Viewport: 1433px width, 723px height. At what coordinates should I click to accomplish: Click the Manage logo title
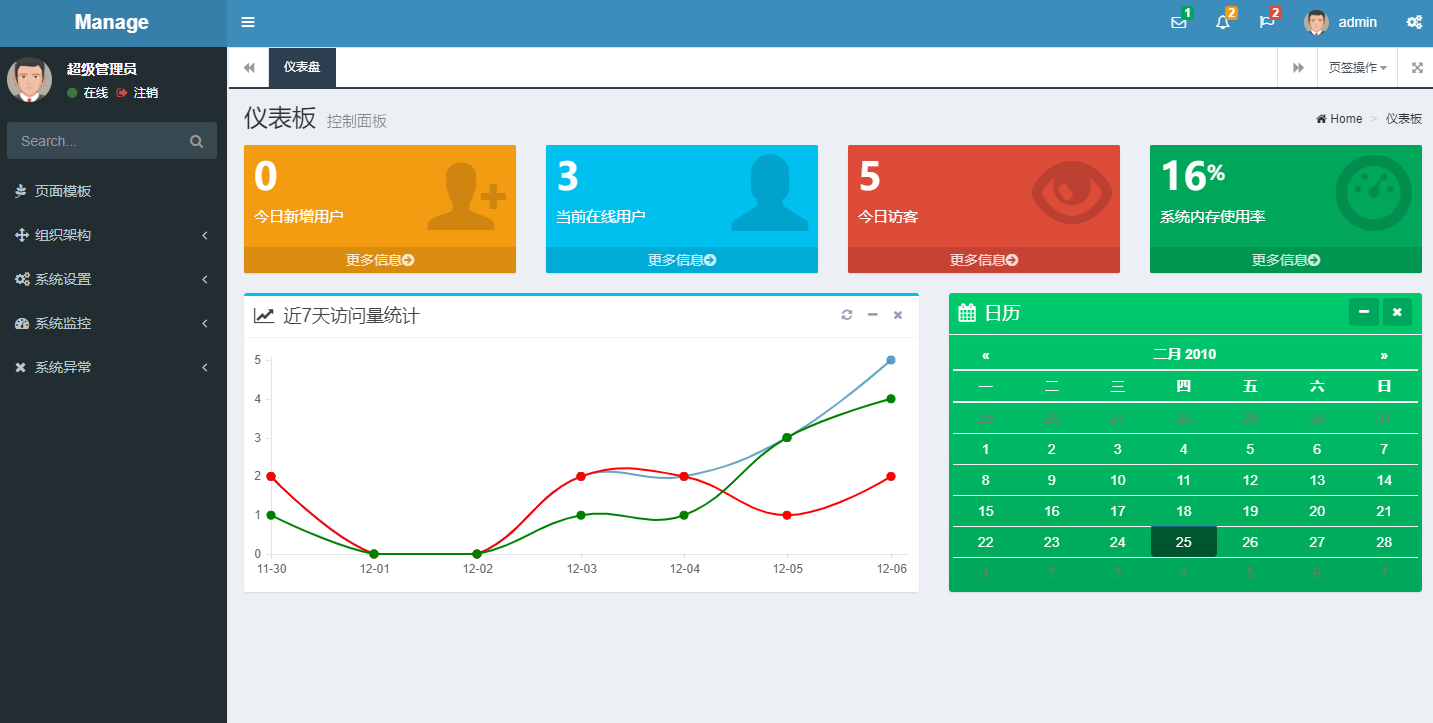112,22
